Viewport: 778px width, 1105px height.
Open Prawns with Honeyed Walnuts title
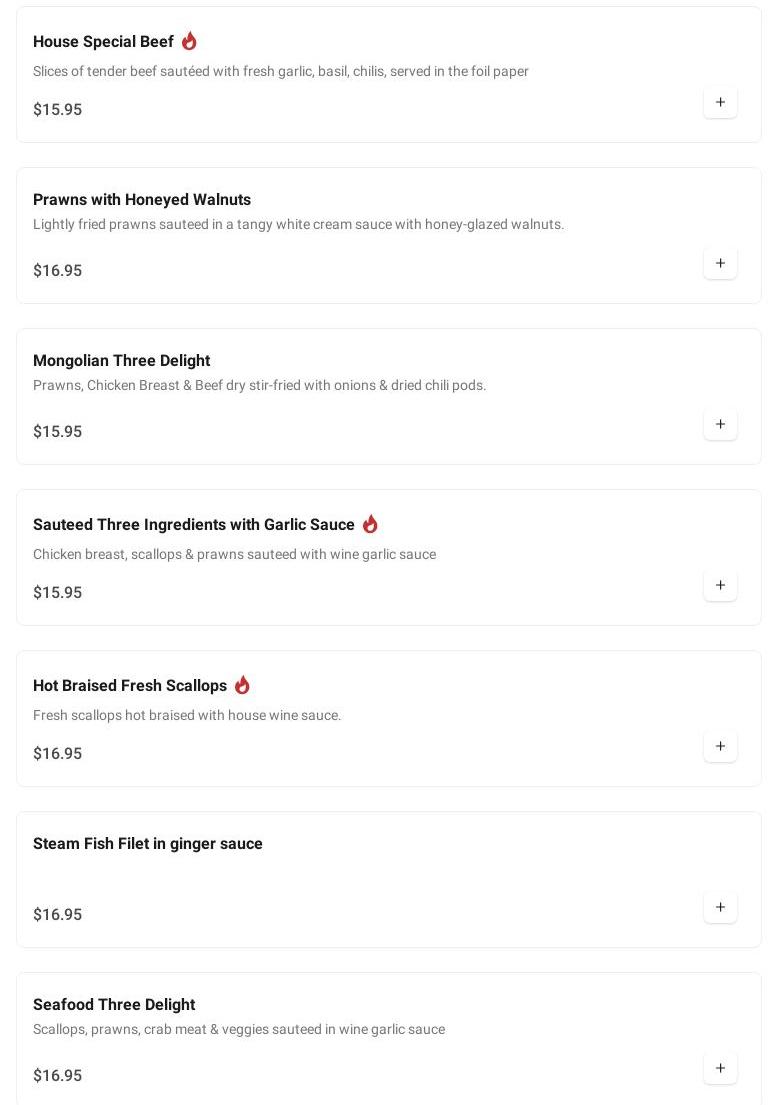click(x=142, y=200)
